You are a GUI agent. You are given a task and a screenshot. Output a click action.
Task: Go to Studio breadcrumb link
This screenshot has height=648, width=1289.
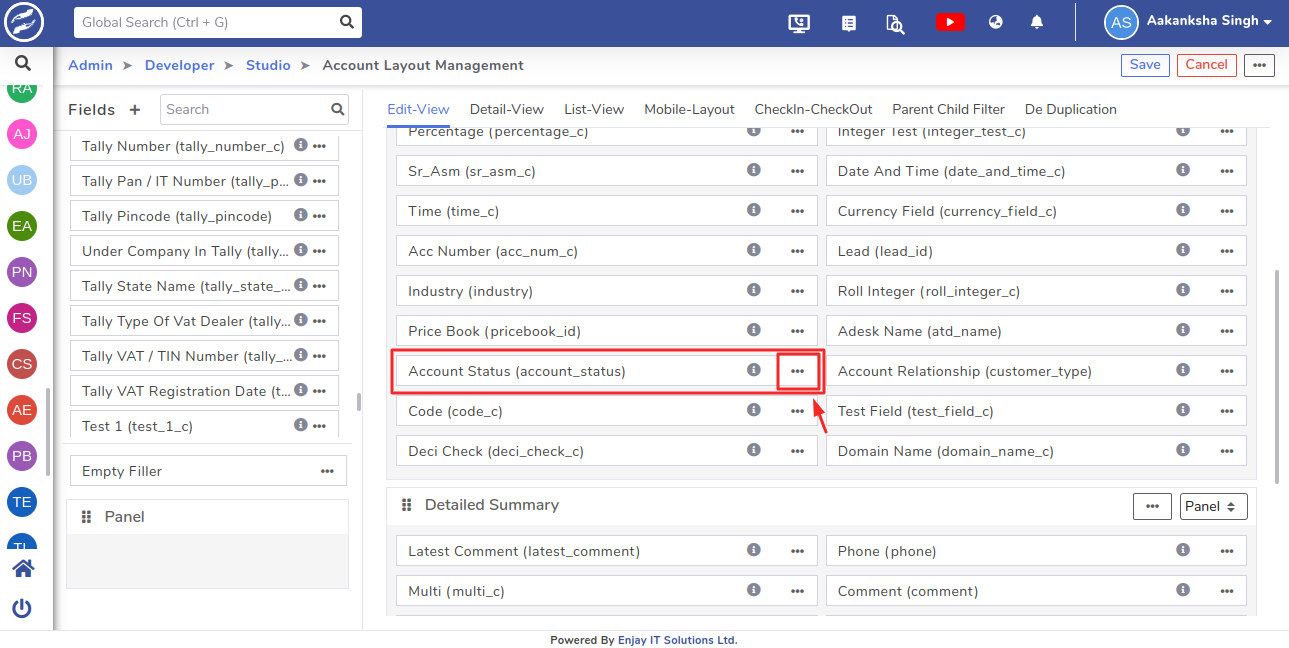click(268, 65)
